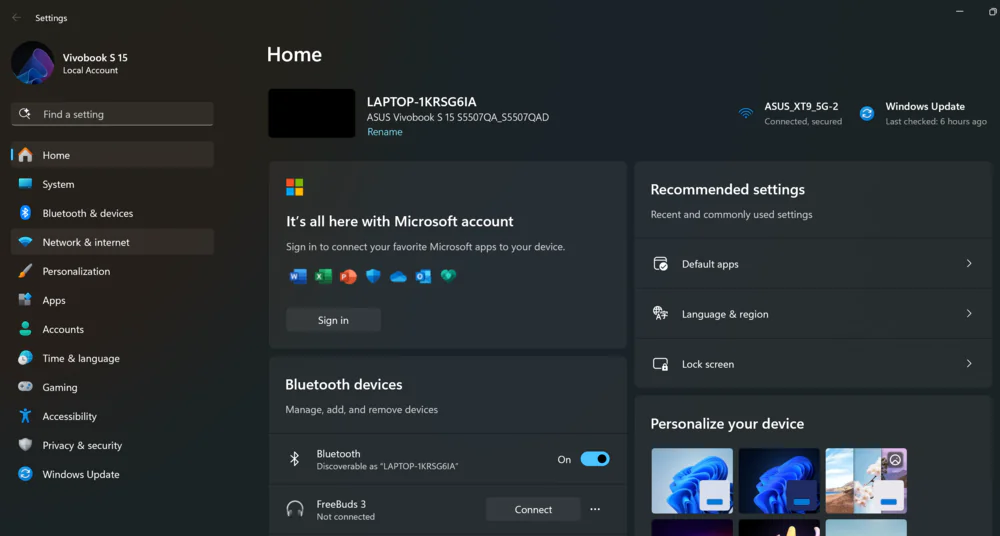
Task: Click the Privacy & security shield icon
Action: click(26, 445)
